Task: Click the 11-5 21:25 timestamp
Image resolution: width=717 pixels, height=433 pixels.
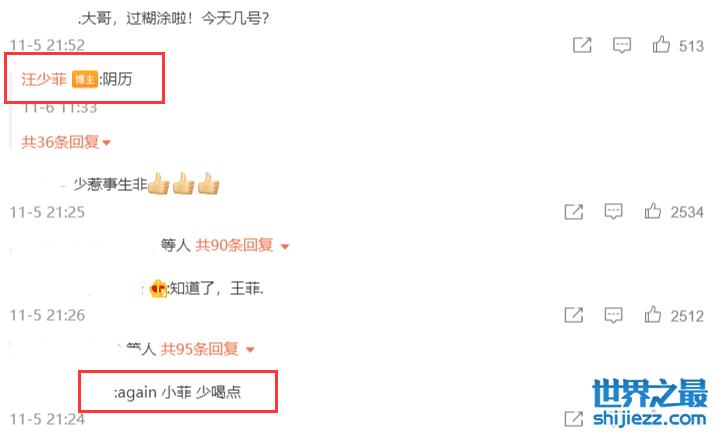Action: click(x=48, y=212)
